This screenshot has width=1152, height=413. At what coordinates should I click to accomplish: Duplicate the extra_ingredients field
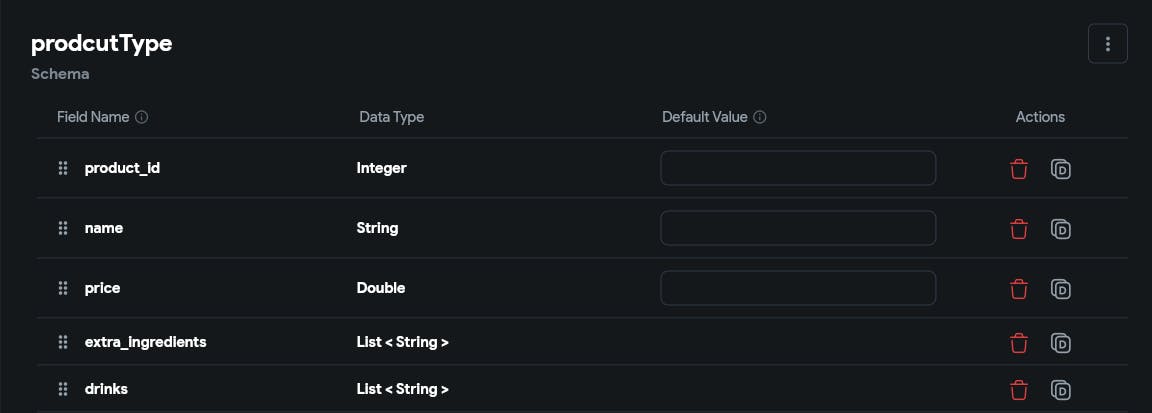(1061, 343)
